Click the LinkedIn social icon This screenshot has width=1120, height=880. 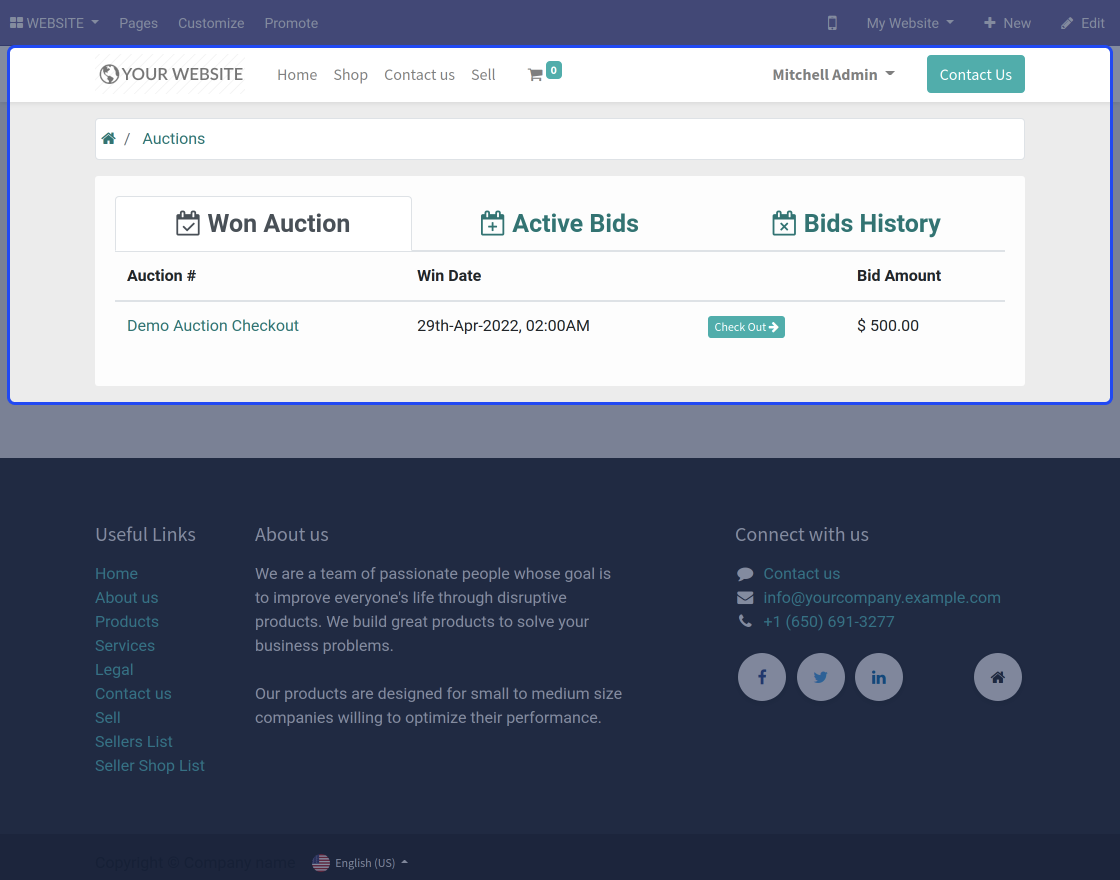tap(879, 677)
